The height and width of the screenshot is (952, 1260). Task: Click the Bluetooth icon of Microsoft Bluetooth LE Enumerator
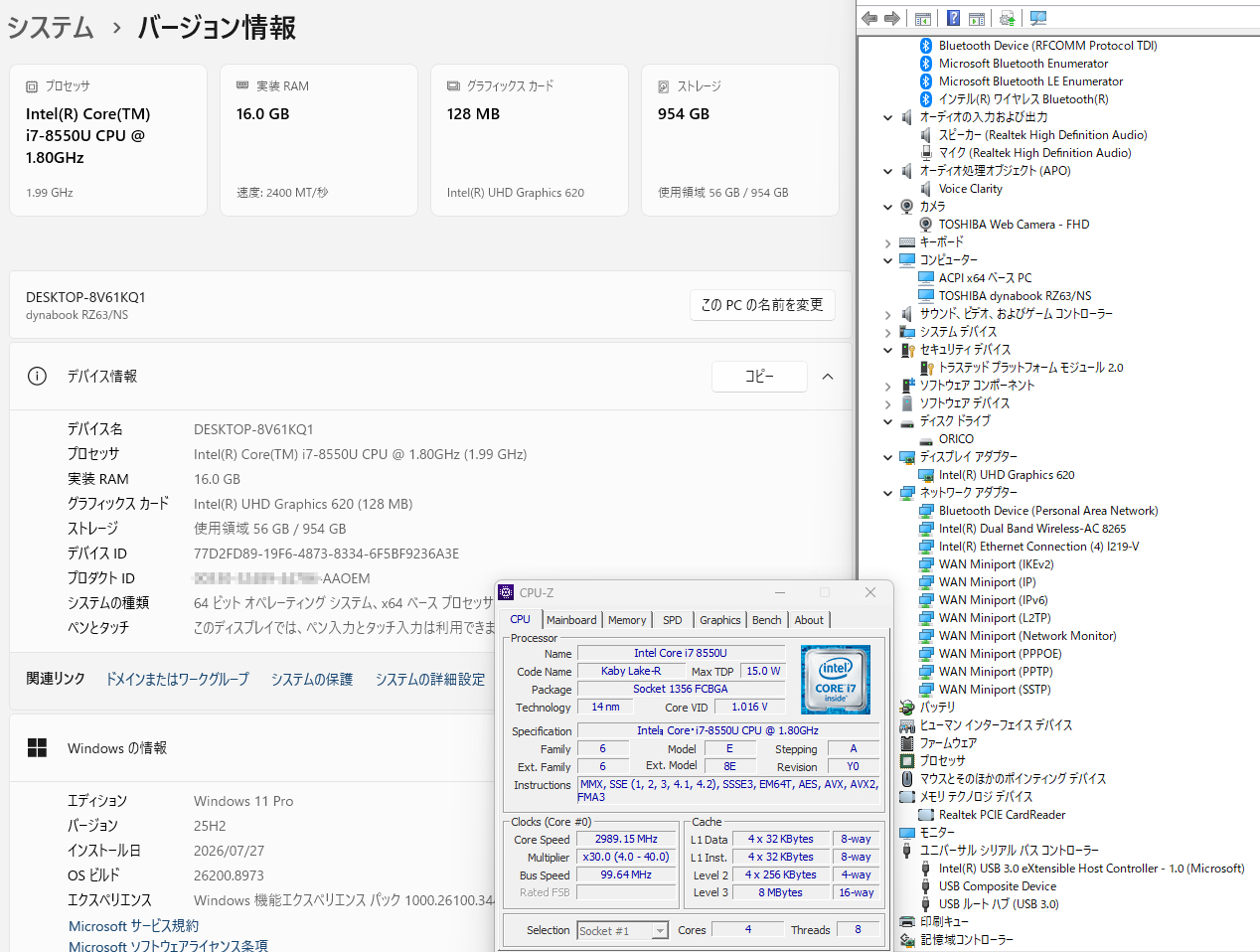926,81
